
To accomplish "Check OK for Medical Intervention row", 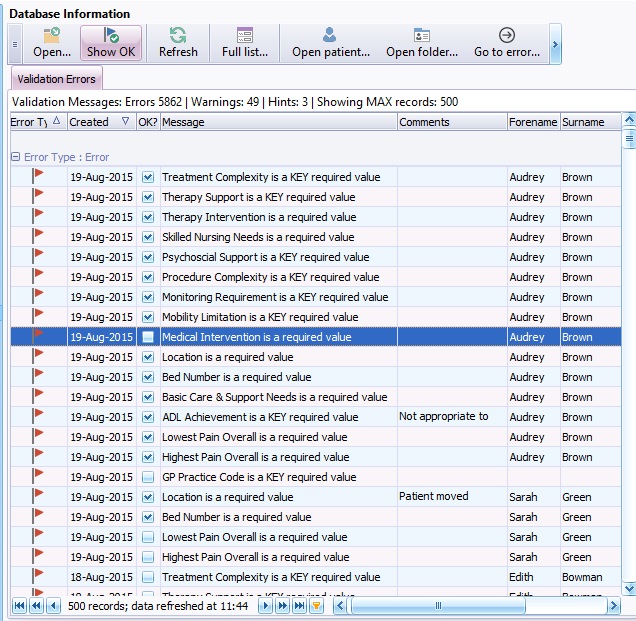I will [x=148, y=338].
